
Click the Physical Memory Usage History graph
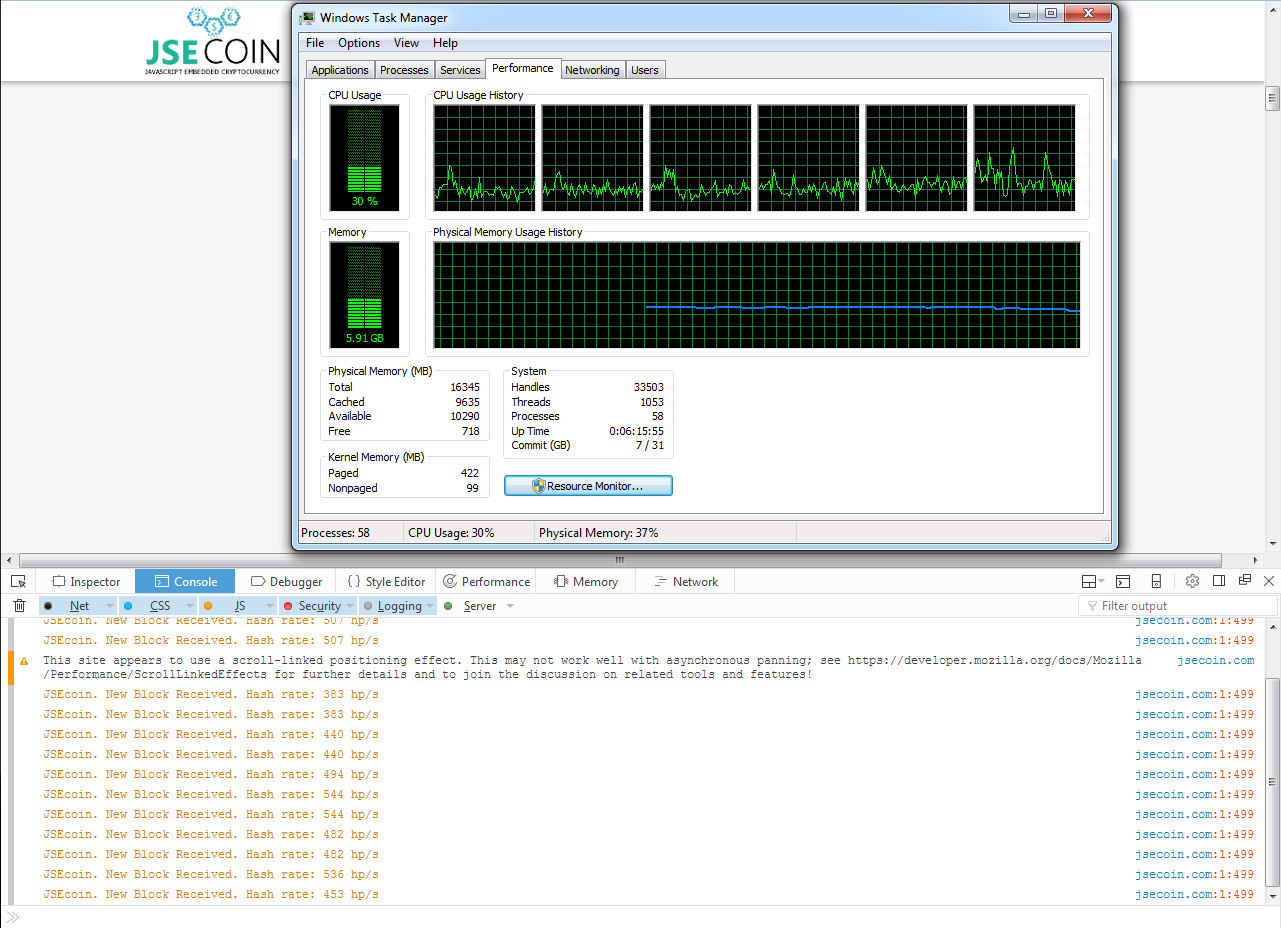point(757,295)
